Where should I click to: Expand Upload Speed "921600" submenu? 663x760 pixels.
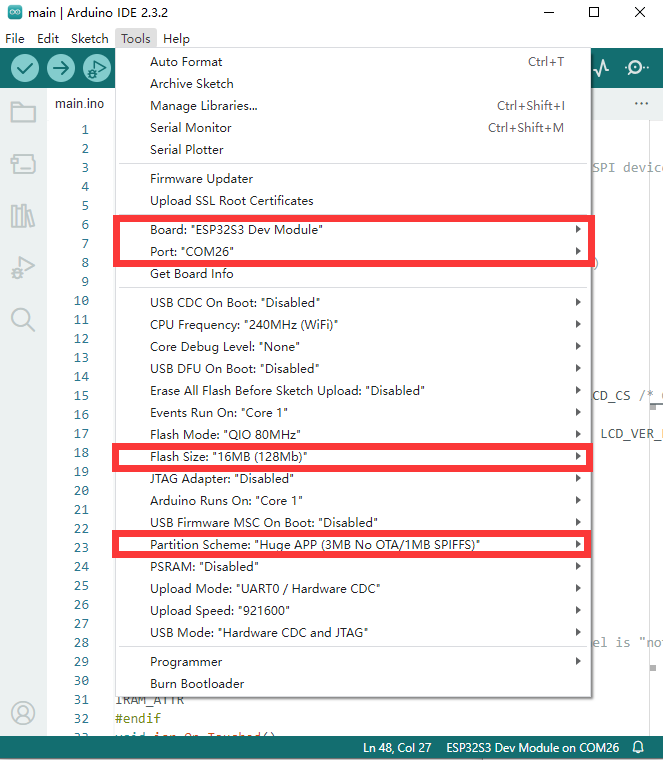click(x=353, y=610)
